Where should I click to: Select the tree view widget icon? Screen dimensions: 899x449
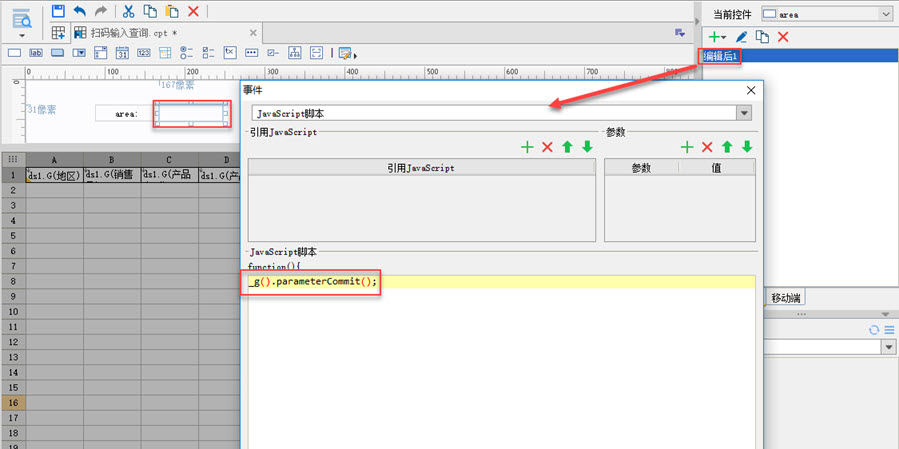click(x=295, y=53)
